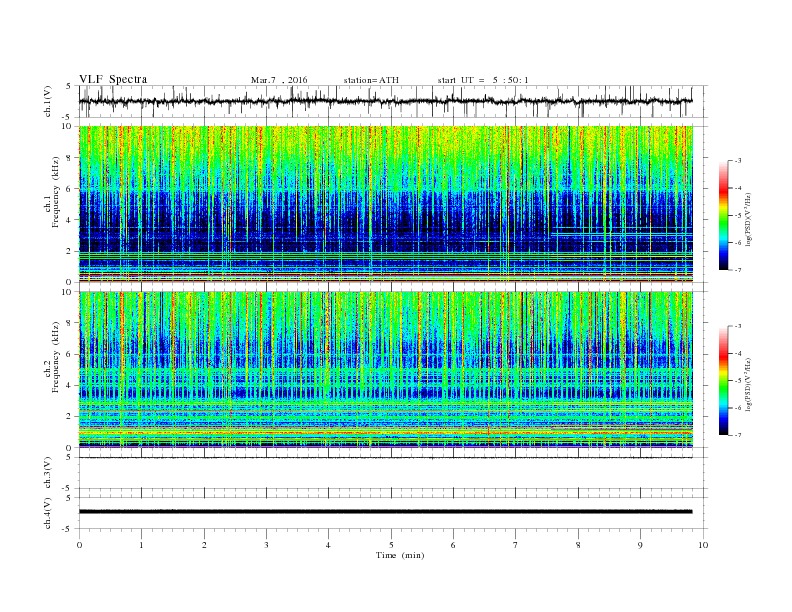This screenshot has width=792, height=612.
Task: Click the "10" tick label on time axis
Action: coord(703,545)
